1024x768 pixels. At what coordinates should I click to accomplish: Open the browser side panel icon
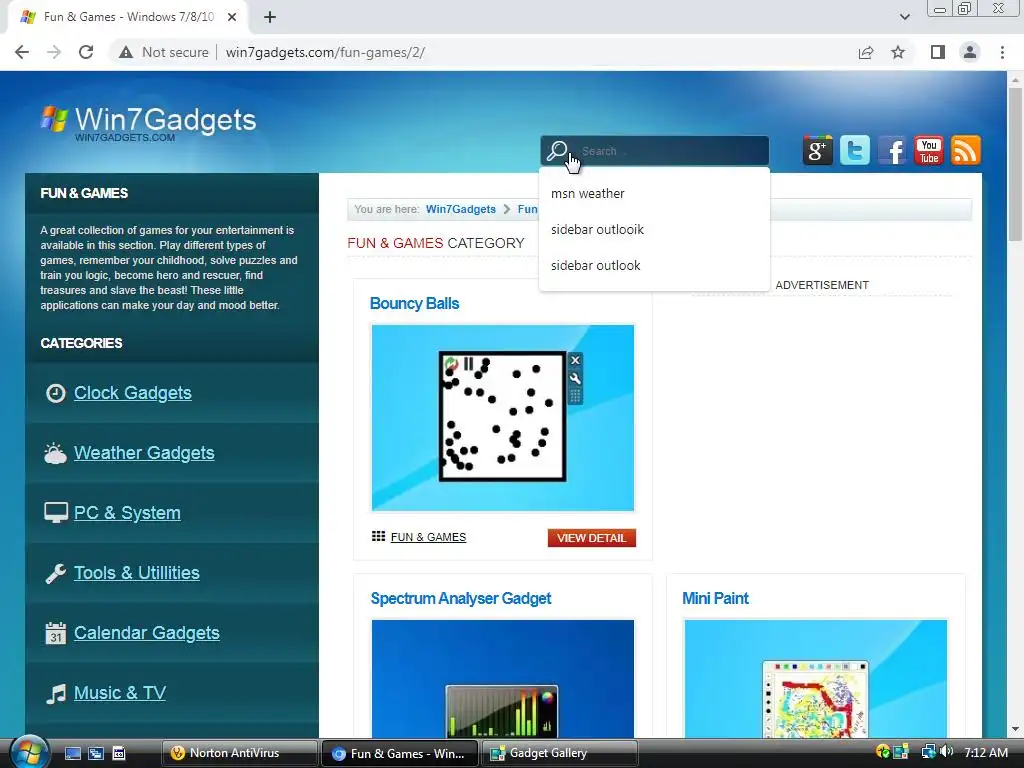click(x=938, y=52)
